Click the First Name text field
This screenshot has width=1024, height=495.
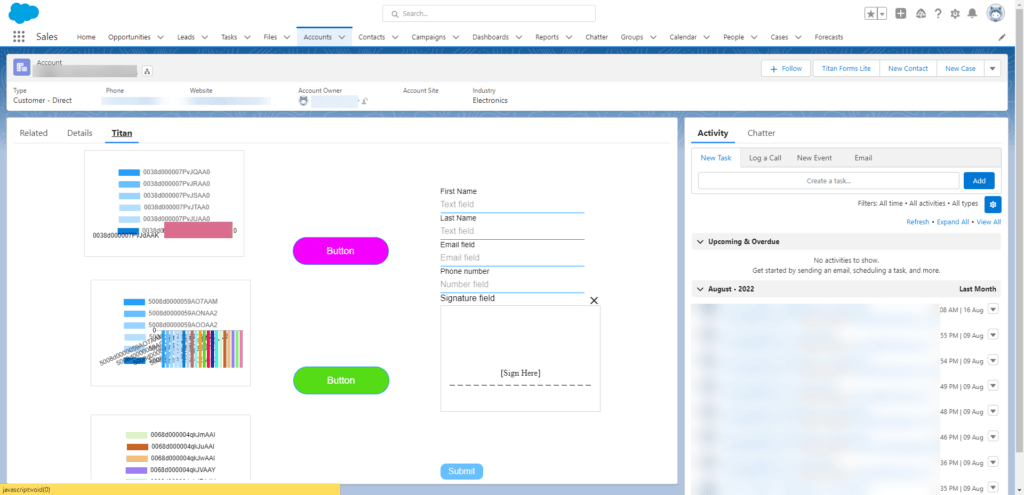point(512,204)
